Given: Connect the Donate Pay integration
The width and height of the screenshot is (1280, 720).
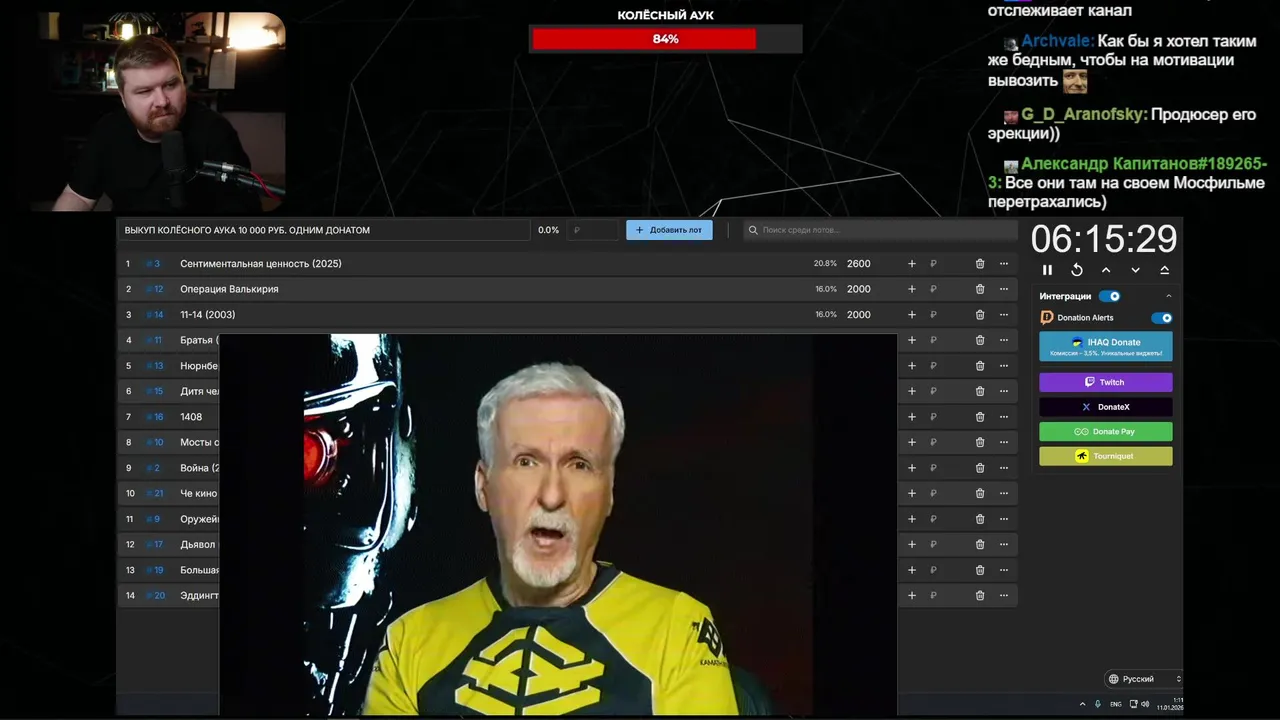Looking at the screenshot, I should 1106,432.
